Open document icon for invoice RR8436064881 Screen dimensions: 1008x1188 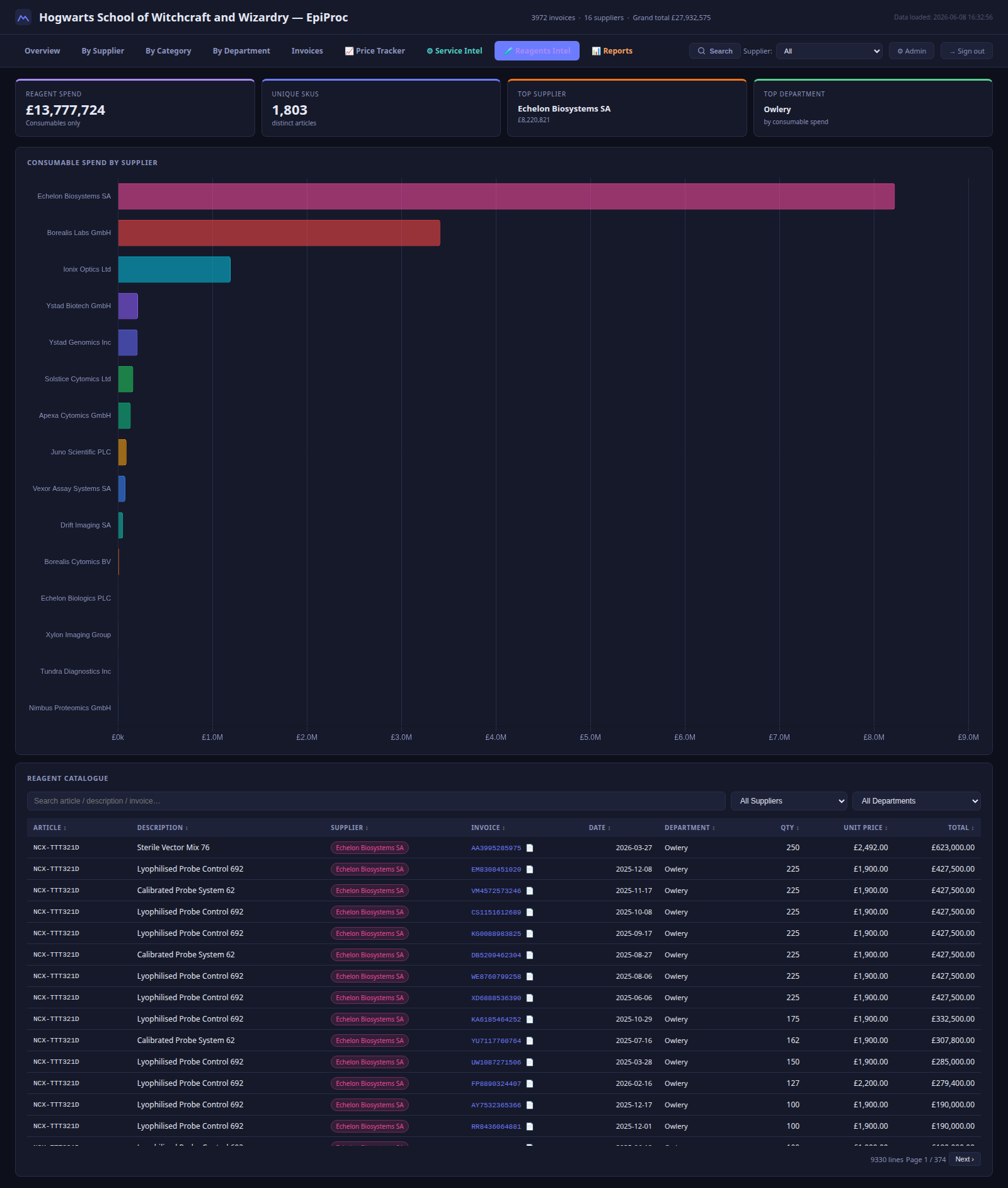[530, 1126]
